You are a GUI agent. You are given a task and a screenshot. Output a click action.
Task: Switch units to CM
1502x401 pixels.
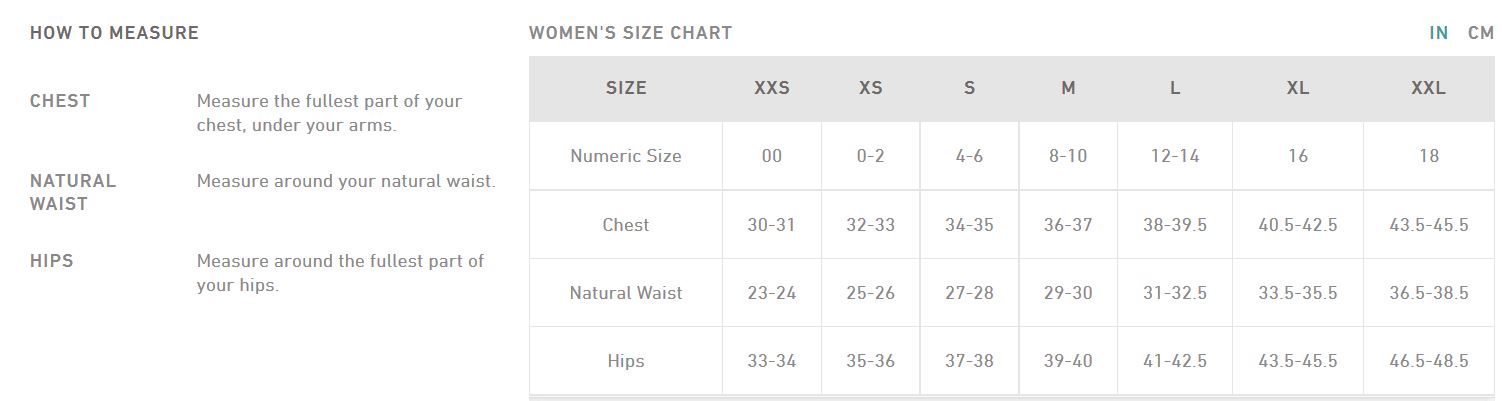point(1481,33)
